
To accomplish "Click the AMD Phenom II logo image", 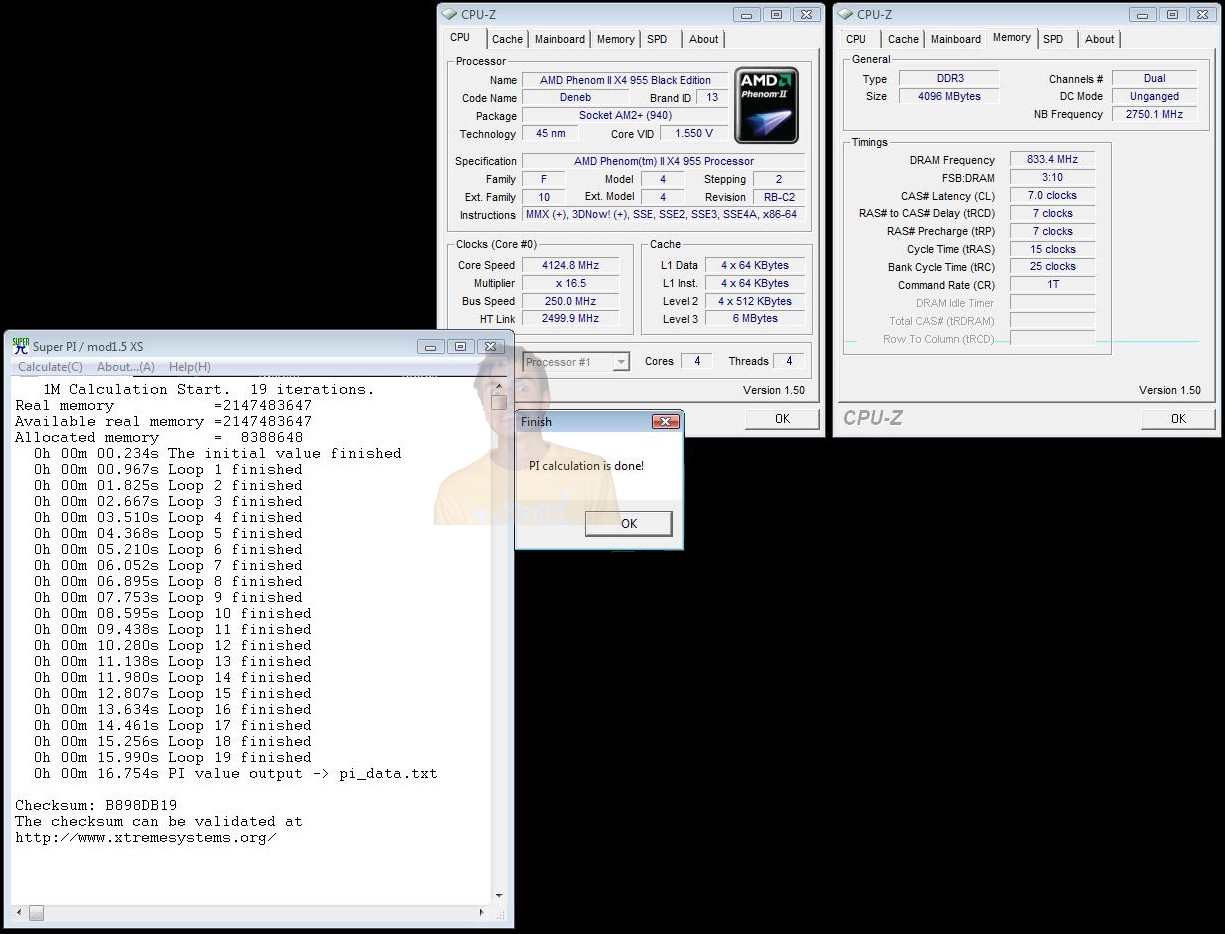I will (766, 105).
